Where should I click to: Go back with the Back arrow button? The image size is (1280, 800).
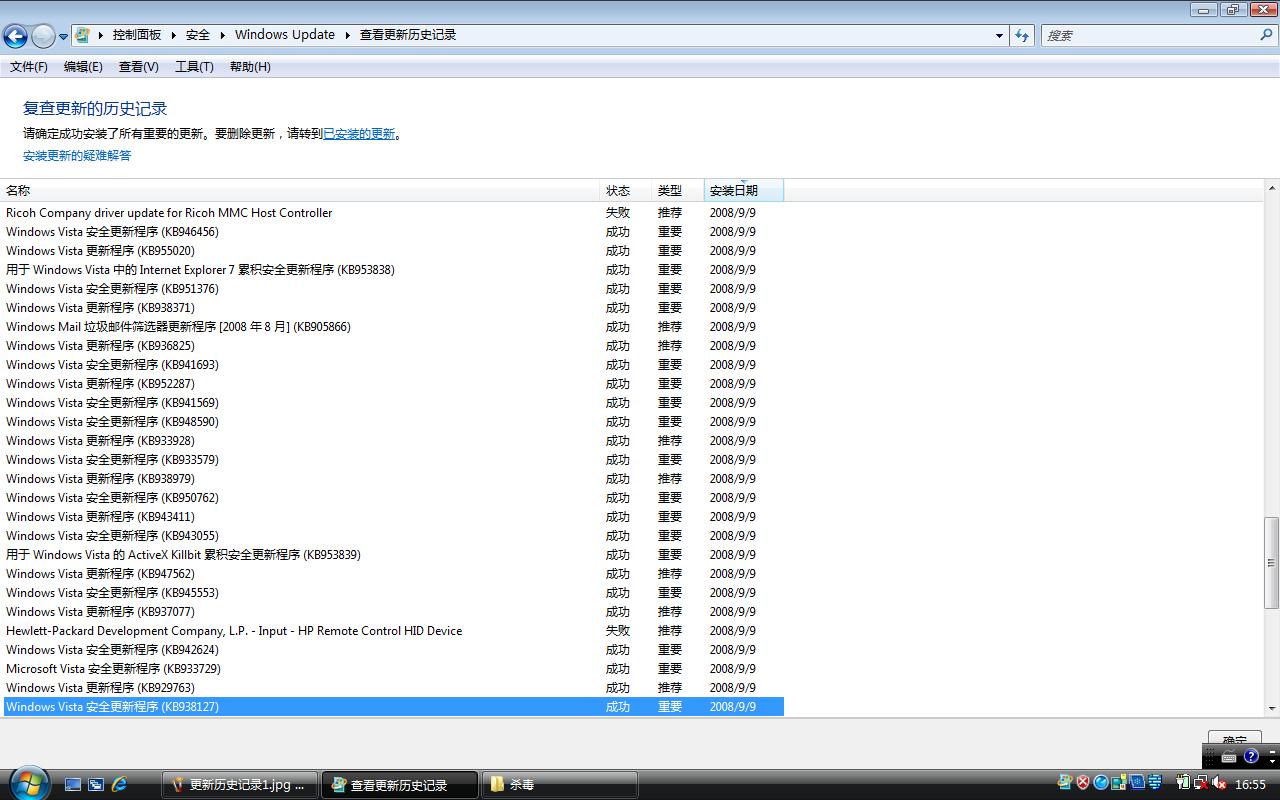coord(15,36)
